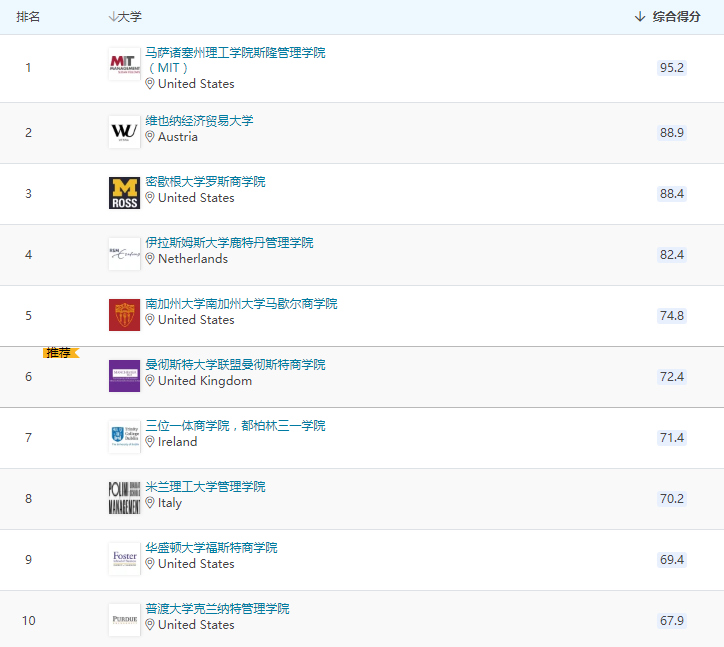Viewport: 724px width, 647px height.
Task: Open the RSM Erasmus logo
Action: coord(124,254)
